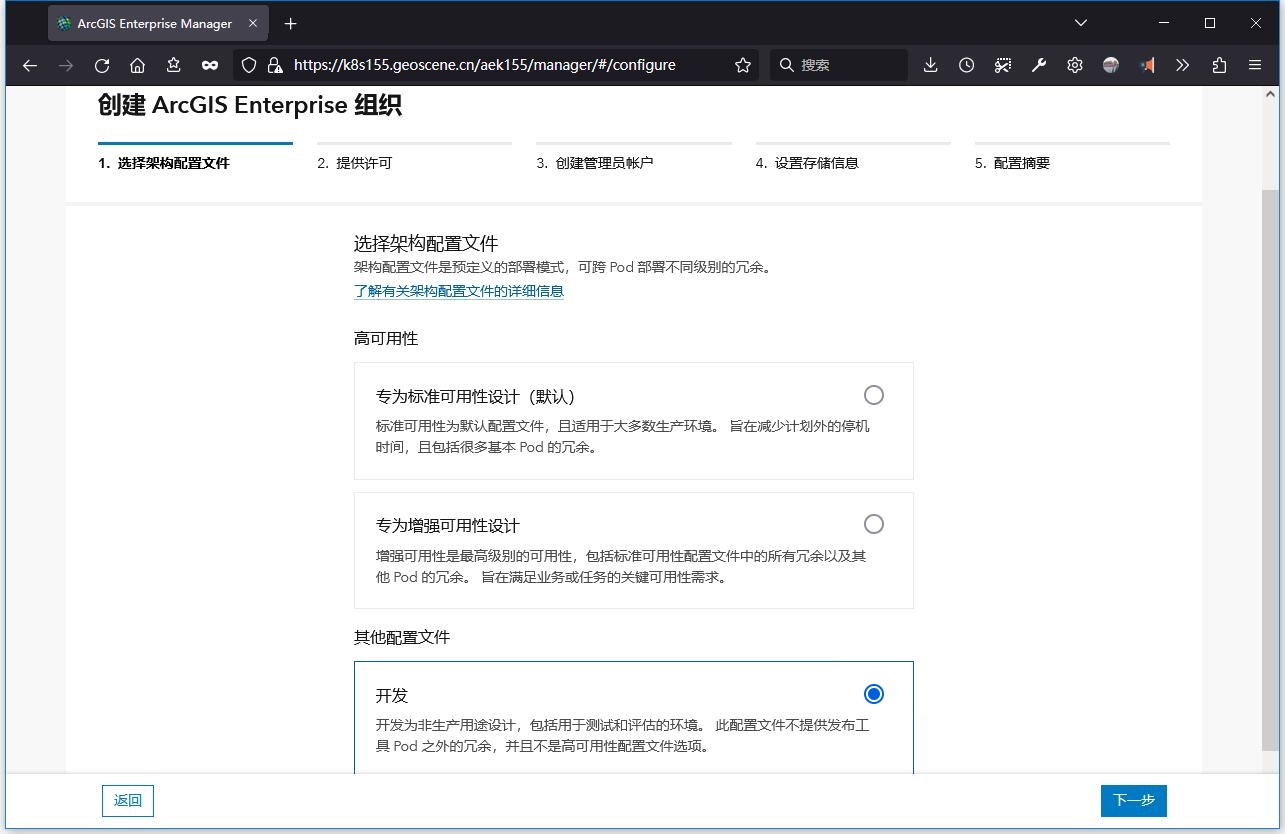Click the 高可用性 section label
Screen dimensions: 1285x834
[386, 338]
